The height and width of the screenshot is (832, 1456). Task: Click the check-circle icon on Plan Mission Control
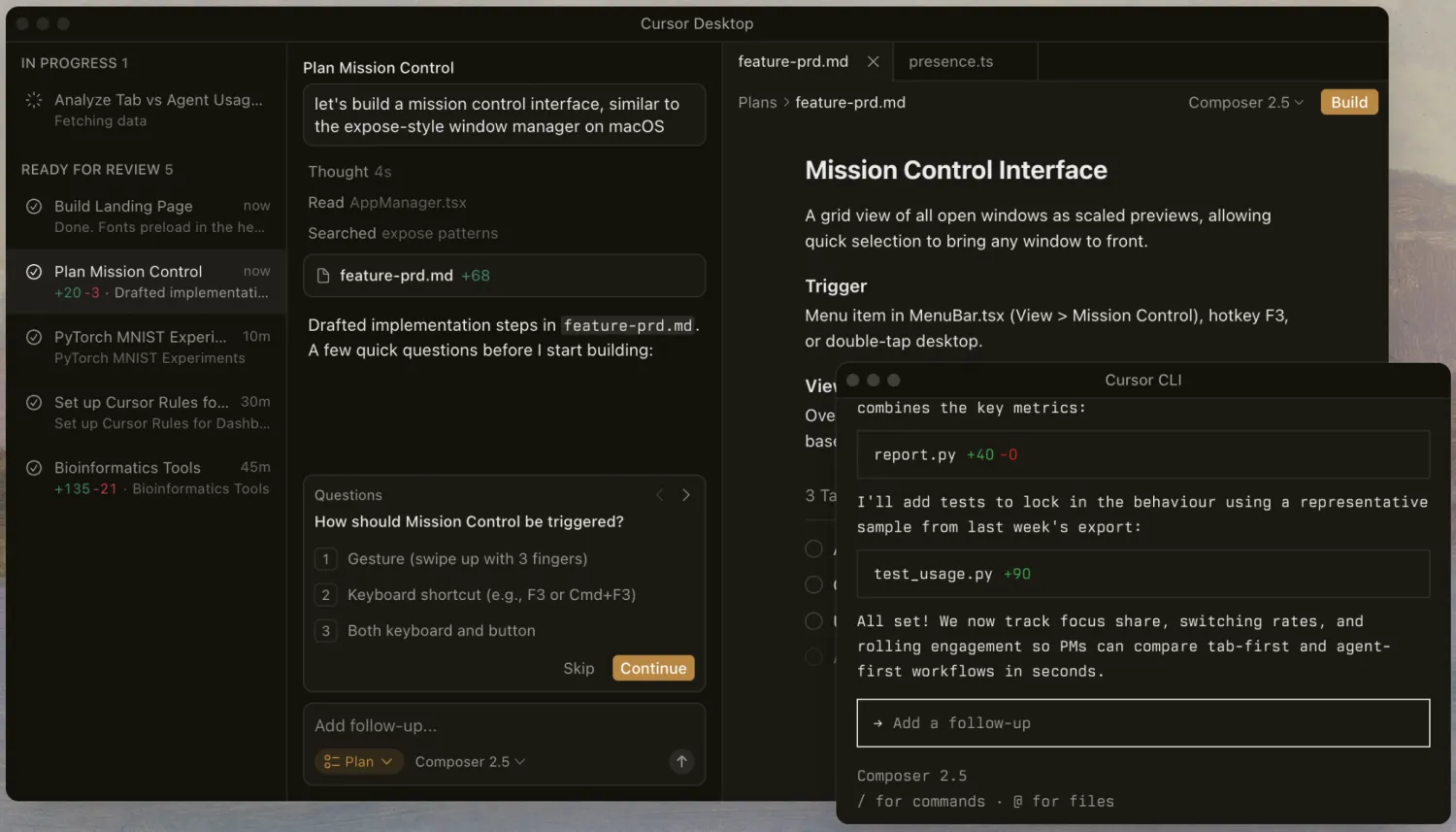tap(34, 272)
